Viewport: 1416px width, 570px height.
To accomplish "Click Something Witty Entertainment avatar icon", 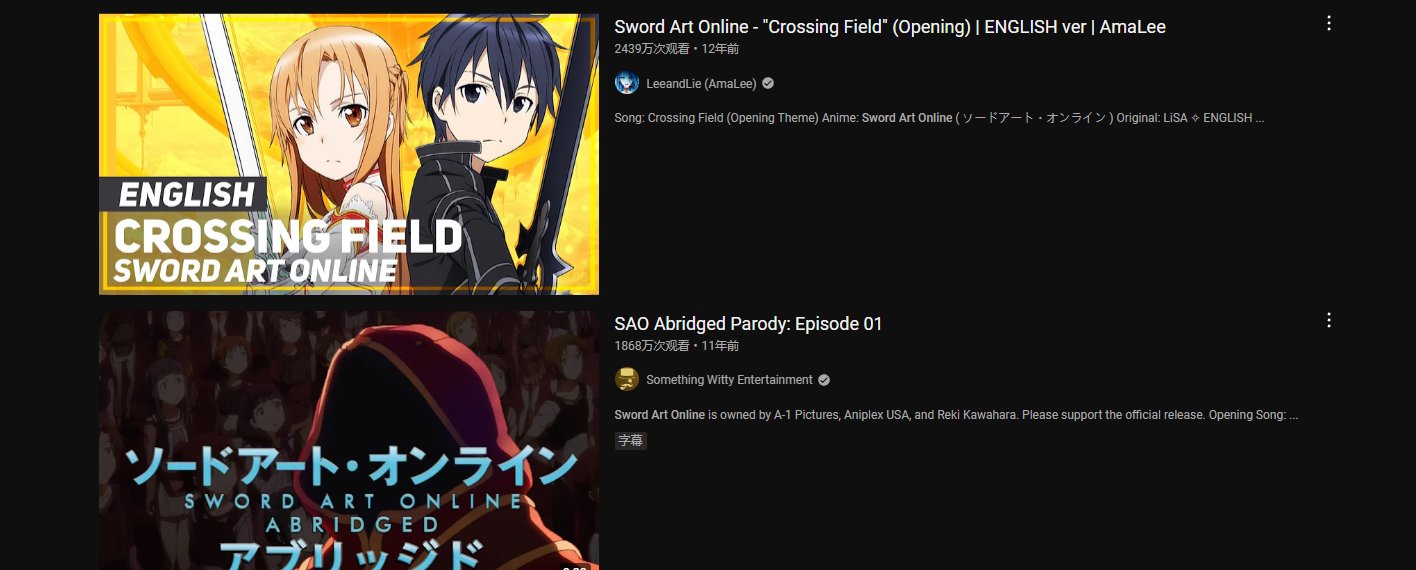I will (627, 380).
